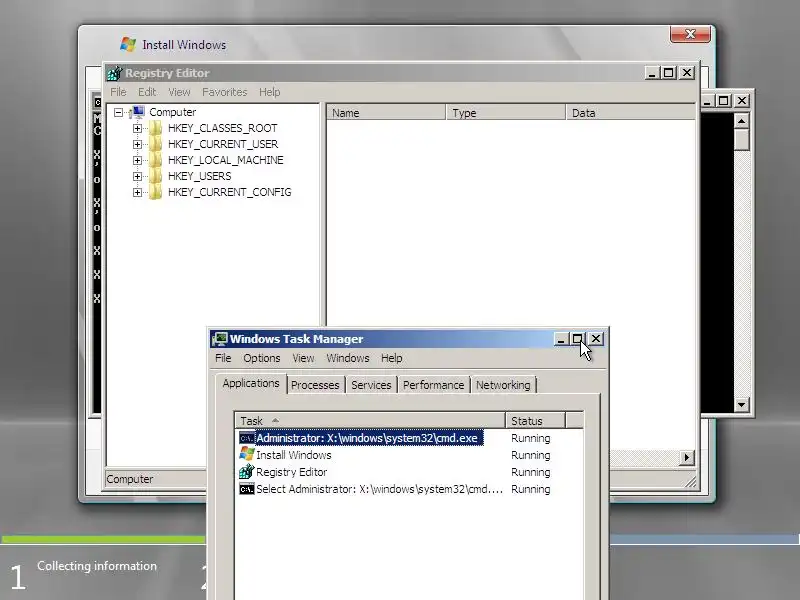
Task: Open Registry Editor View menu
Action: coord(179,92)
